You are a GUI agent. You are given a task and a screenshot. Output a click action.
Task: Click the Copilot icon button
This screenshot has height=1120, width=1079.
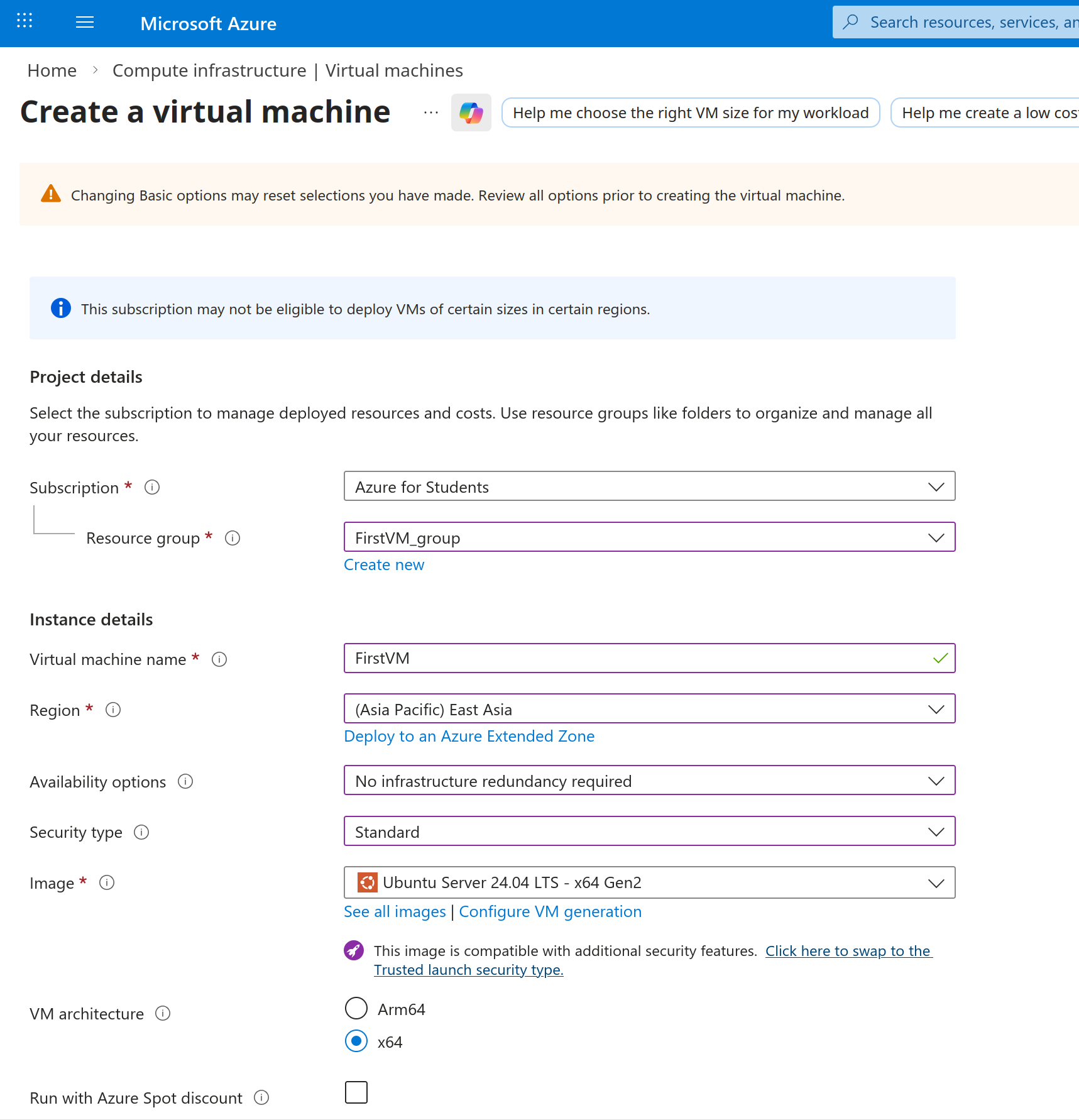pos(471,113)
